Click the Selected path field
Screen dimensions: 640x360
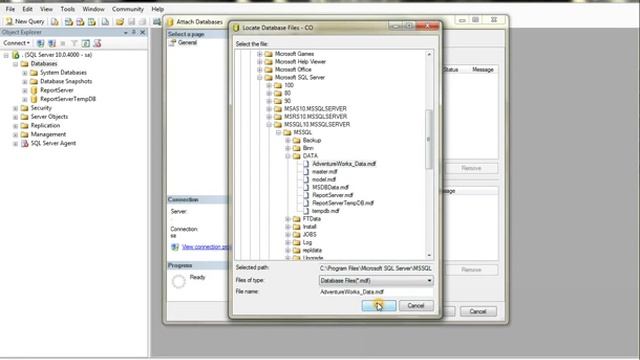376,268
